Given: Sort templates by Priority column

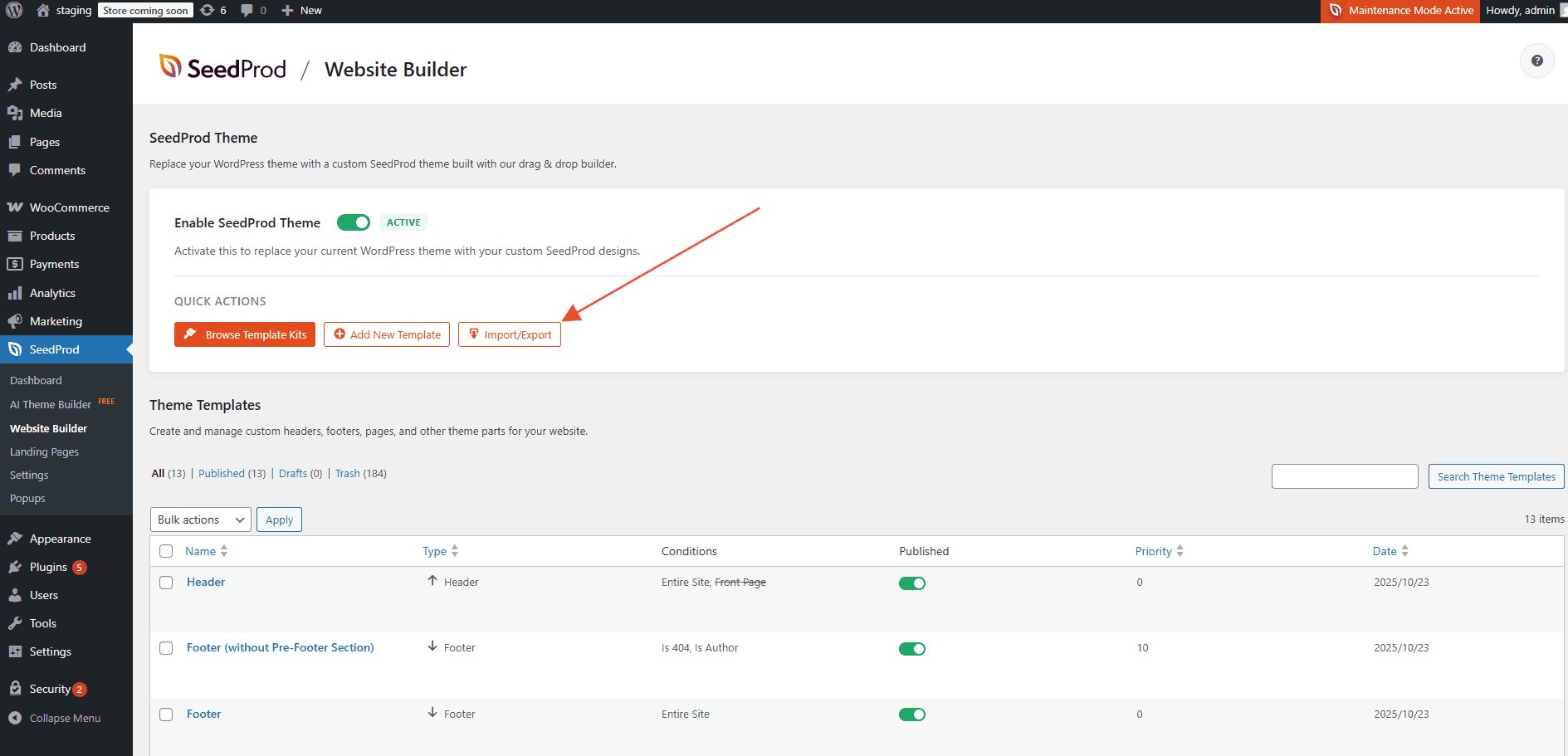Looking at the screenshot, I should coord(1154,551).
